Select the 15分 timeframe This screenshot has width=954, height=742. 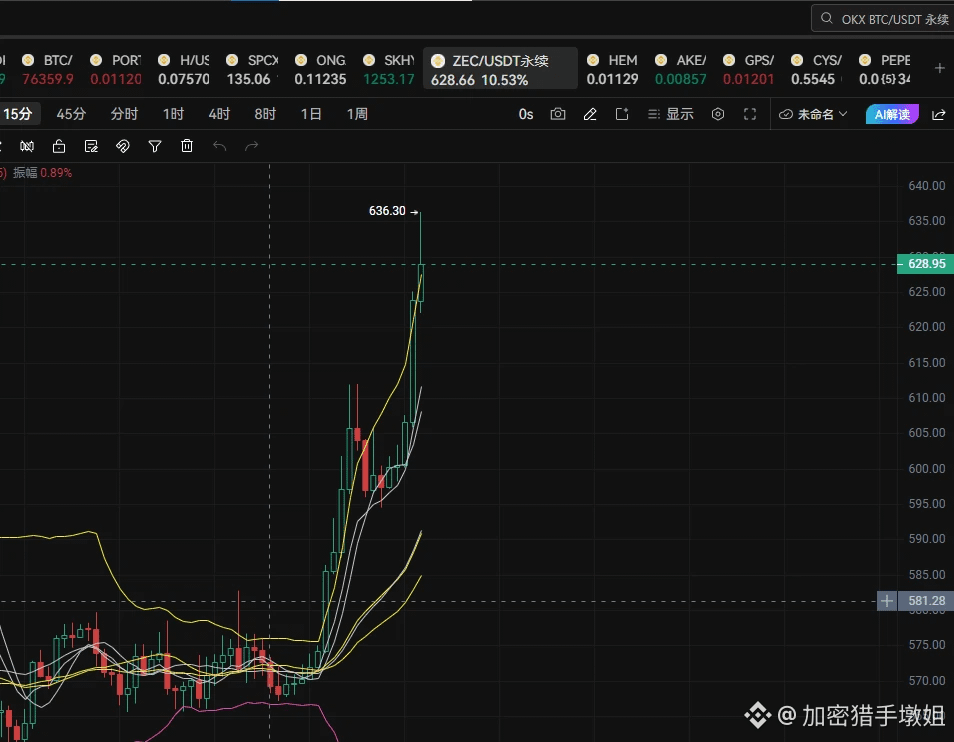click(18, 114)
